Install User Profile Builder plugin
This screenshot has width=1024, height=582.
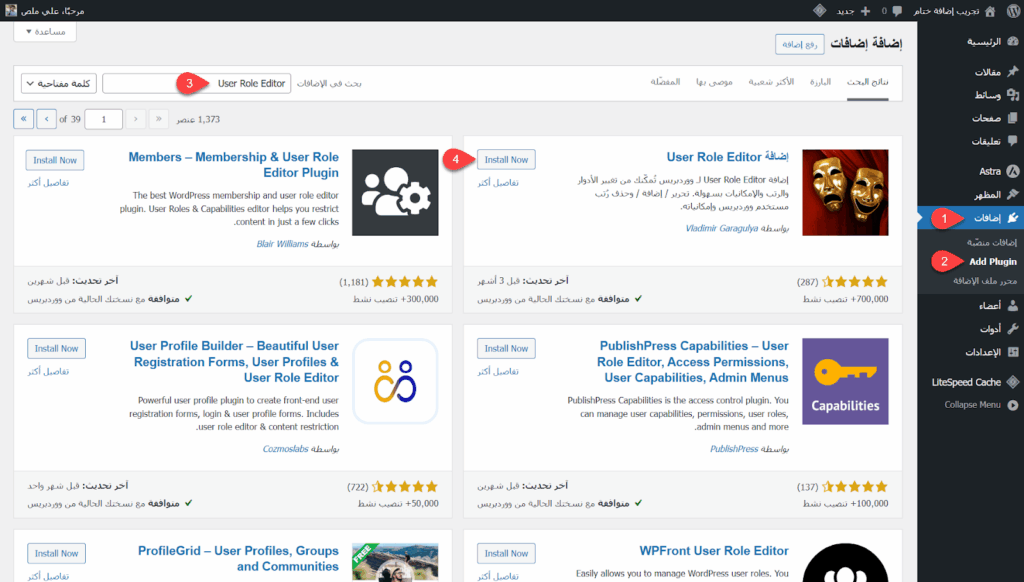(56, 348)
